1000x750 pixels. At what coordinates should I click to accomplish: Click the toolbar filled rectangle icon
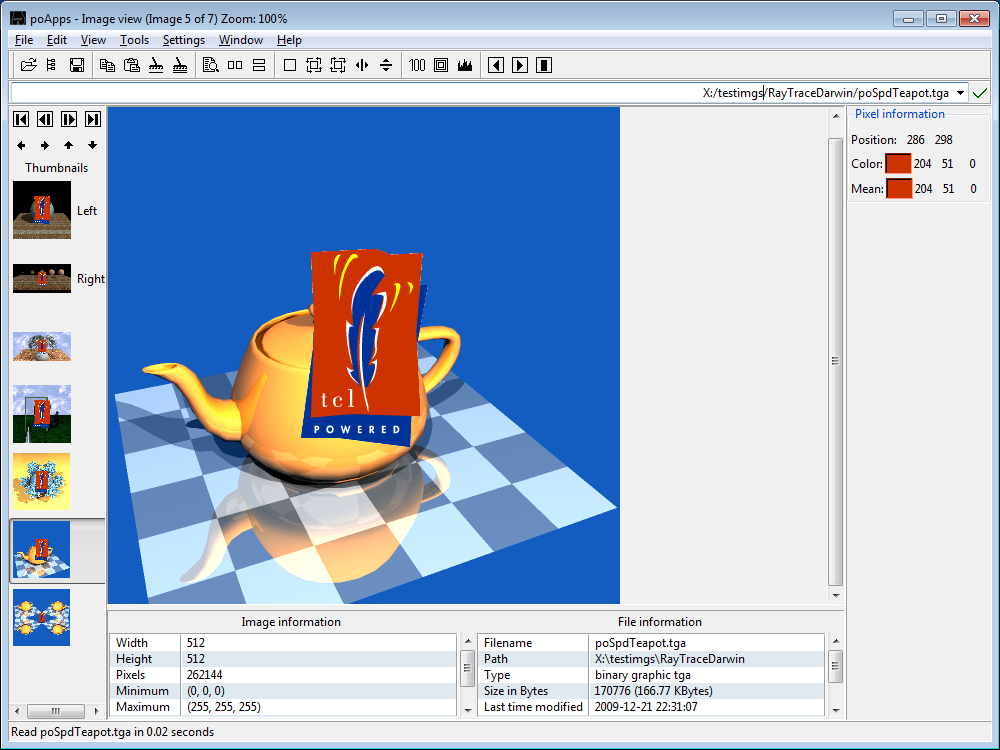coord(544,65)
